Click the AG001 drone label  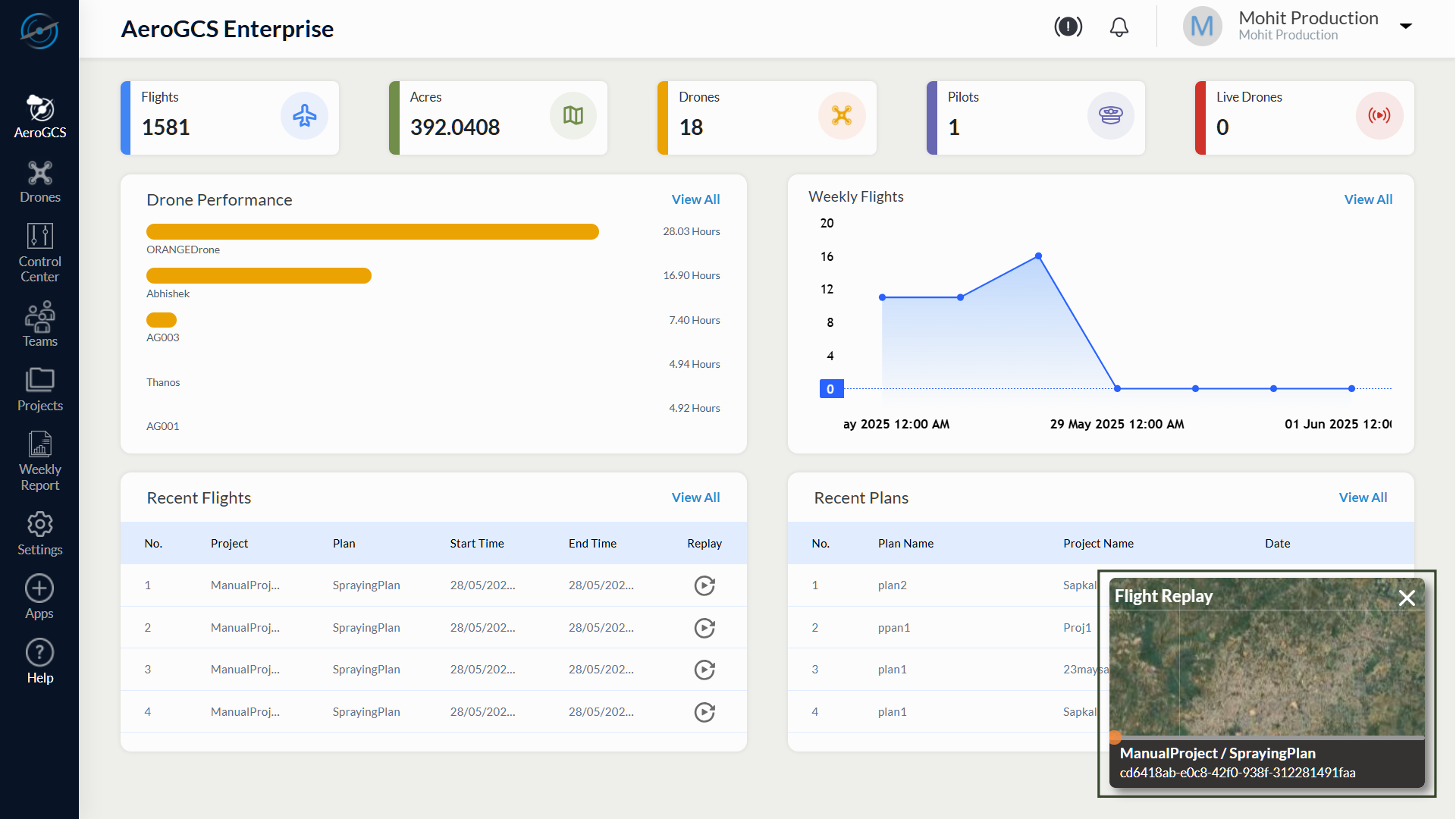(x=162, y=426)
